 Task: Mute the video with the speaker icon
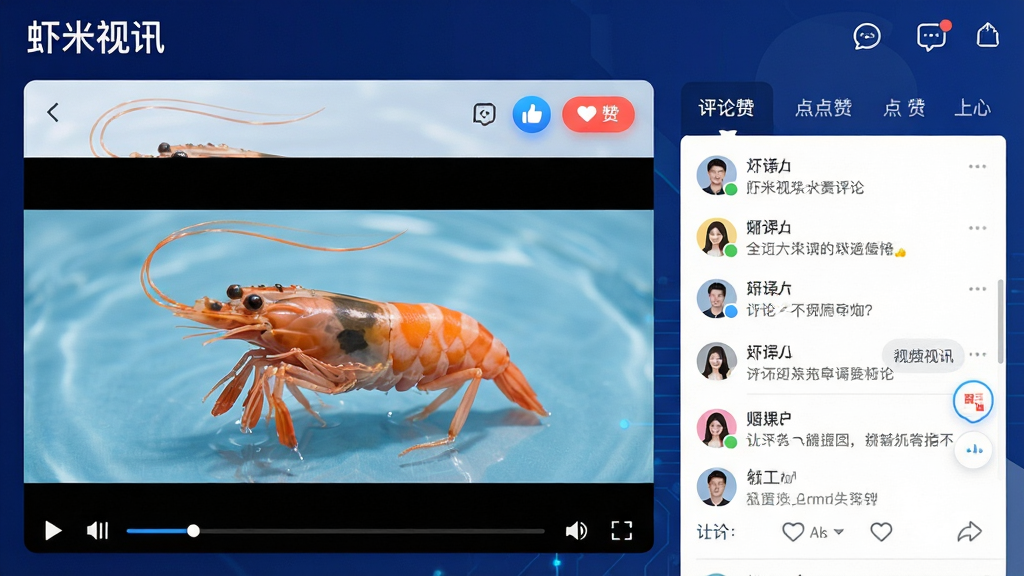(x=576, y=531)
